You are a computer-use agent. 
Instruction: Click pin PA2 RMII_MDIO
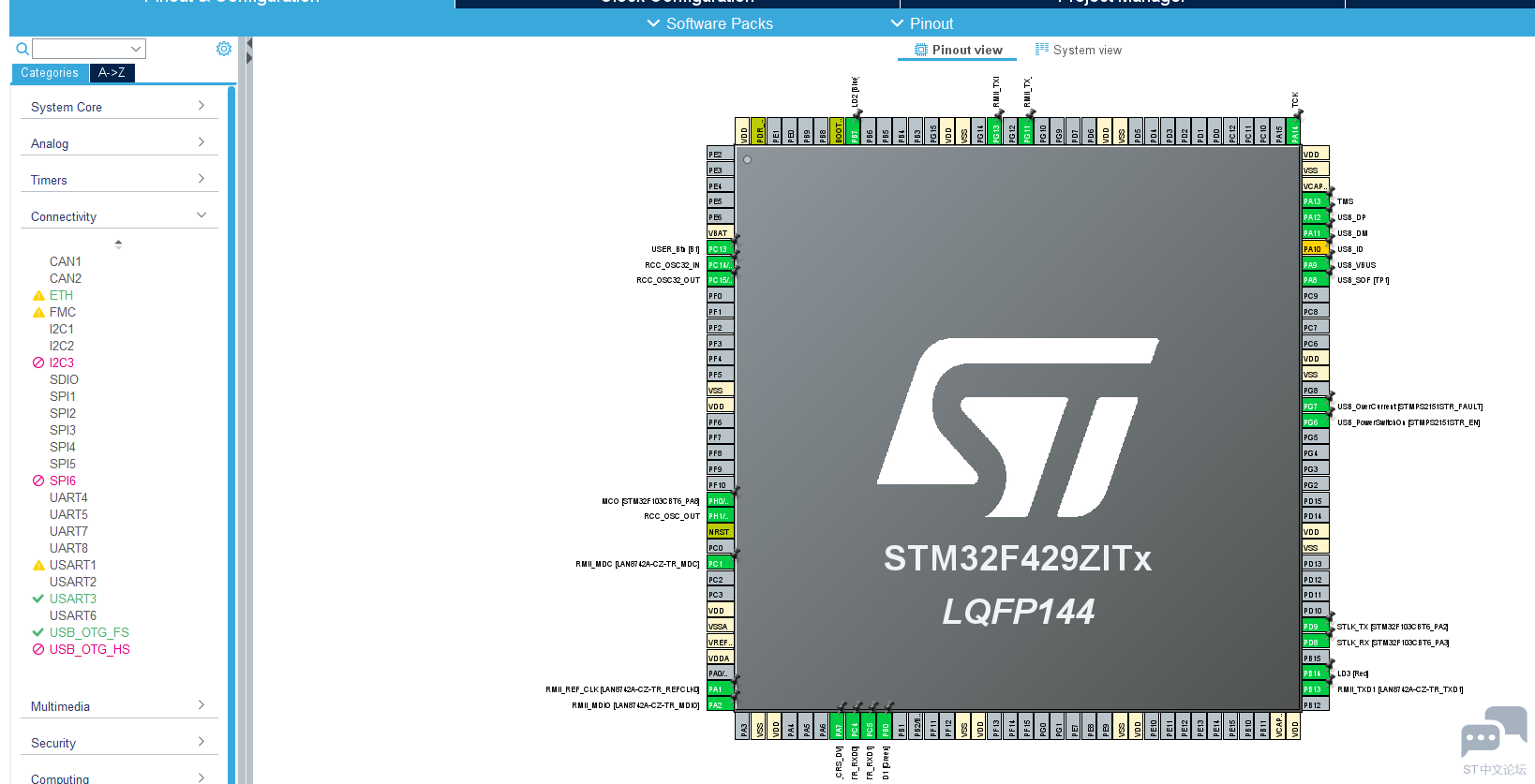720,705
